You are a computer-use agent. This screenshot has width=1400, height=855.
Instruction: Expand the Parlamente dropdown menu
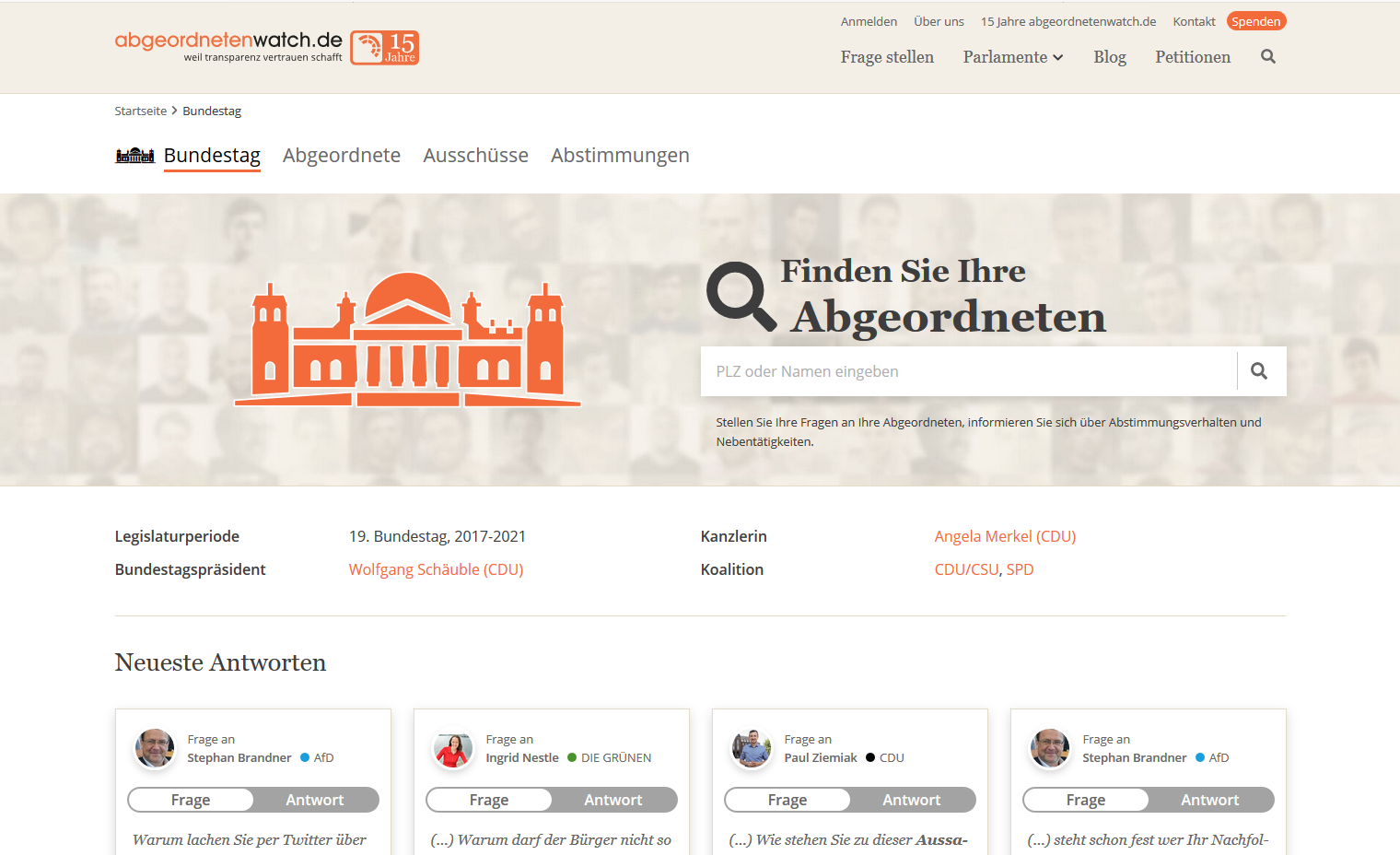(1013, 57)
